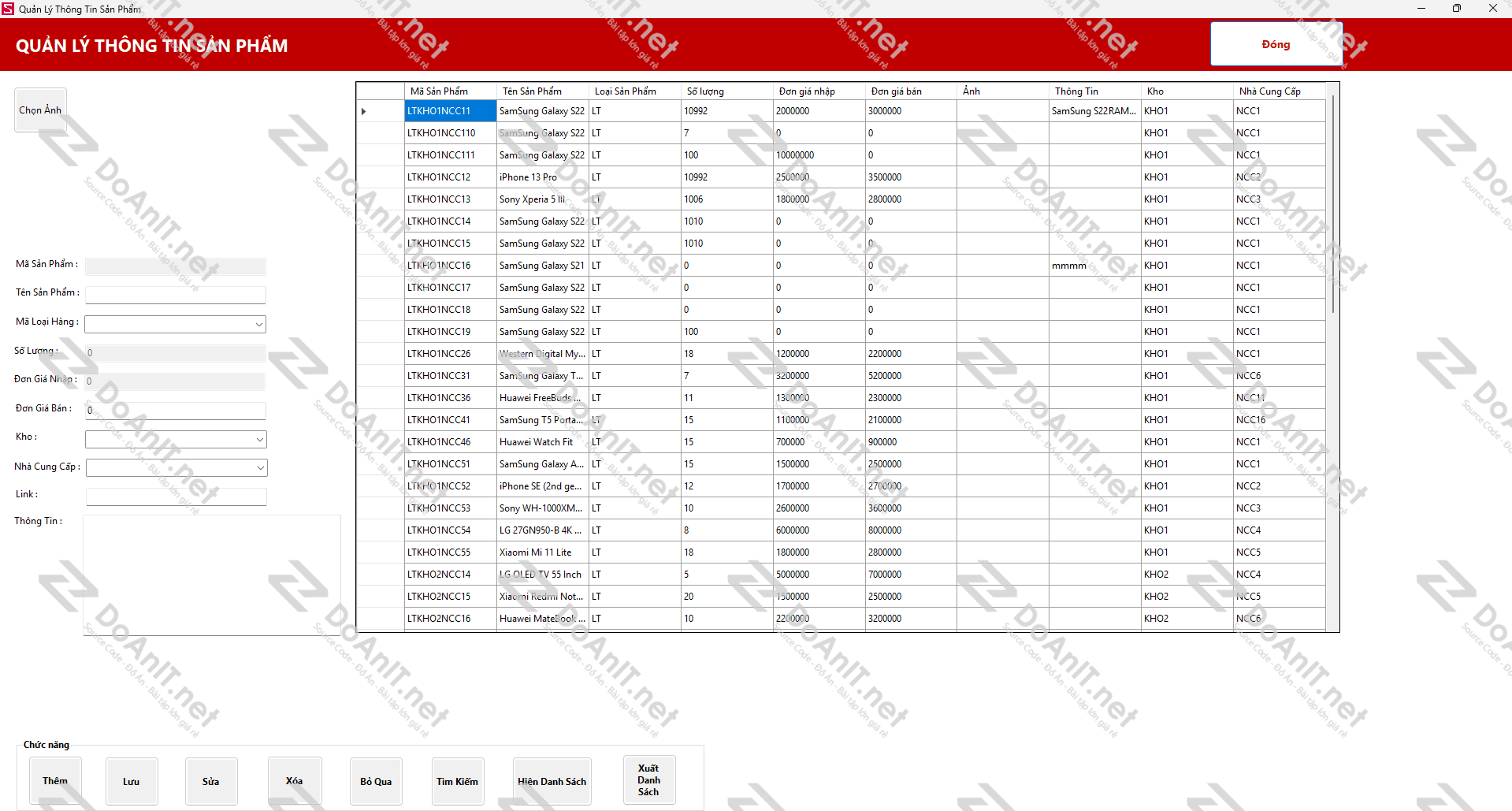1512x811 pixels.
Task: Click NCC16 supplier cell
Action: (1280, 420)
